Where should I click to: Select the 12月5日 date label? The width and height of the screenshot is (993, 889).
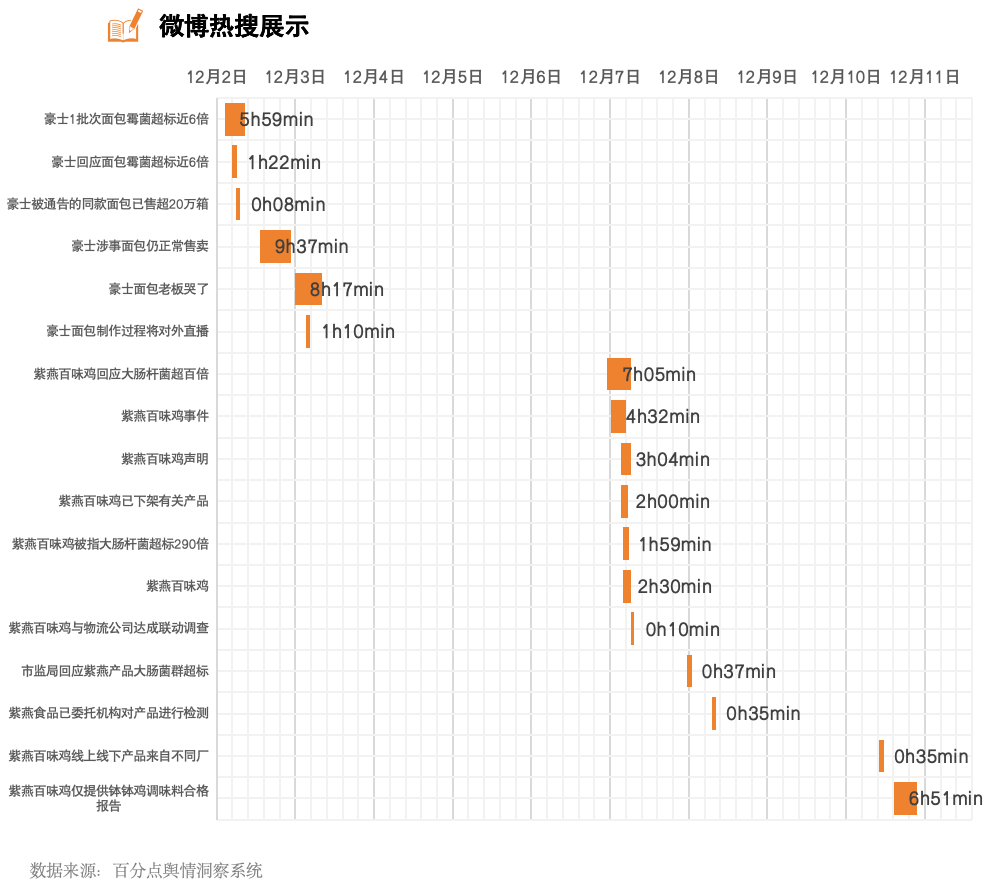click(453, 77)
